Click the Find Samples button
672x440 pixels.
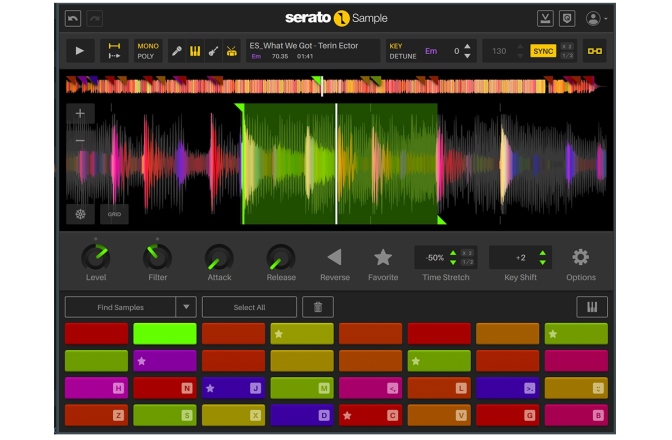120,307
